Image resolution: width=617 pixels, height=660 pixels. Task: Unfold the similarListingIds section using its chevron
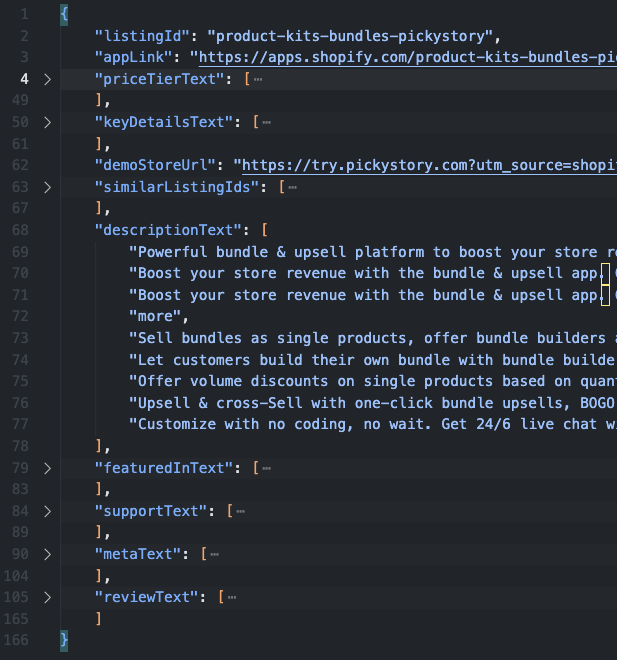[x=46, y=187]
